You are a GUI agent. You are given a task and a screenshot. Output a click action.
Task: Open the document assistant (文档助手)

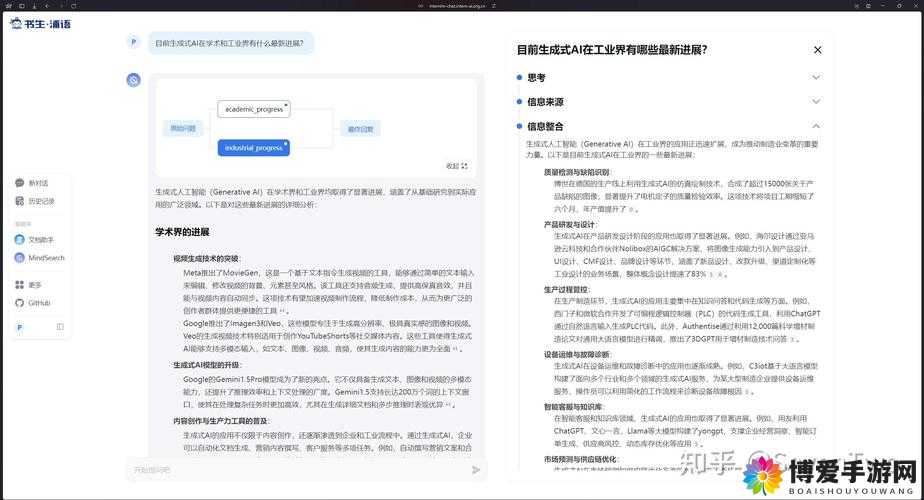click(x=34, y=239)
